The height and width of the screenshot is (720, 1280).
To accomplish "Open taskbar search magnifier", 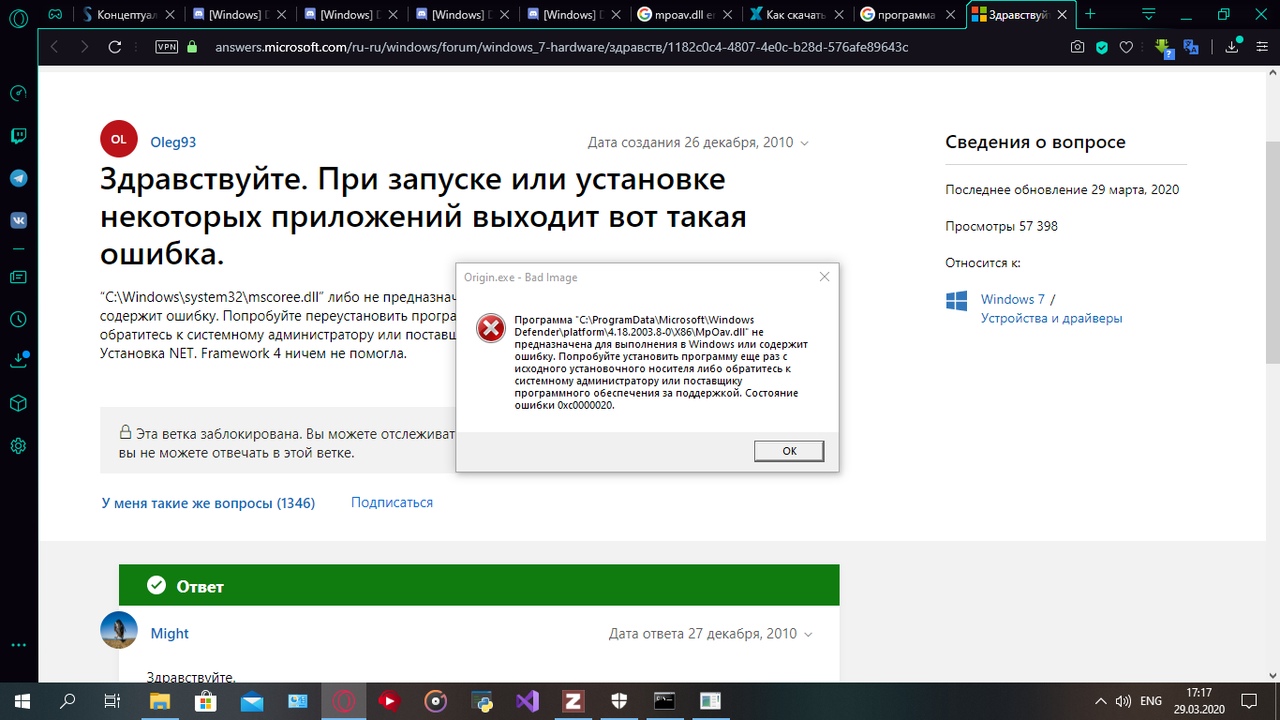I will point(68,701).
